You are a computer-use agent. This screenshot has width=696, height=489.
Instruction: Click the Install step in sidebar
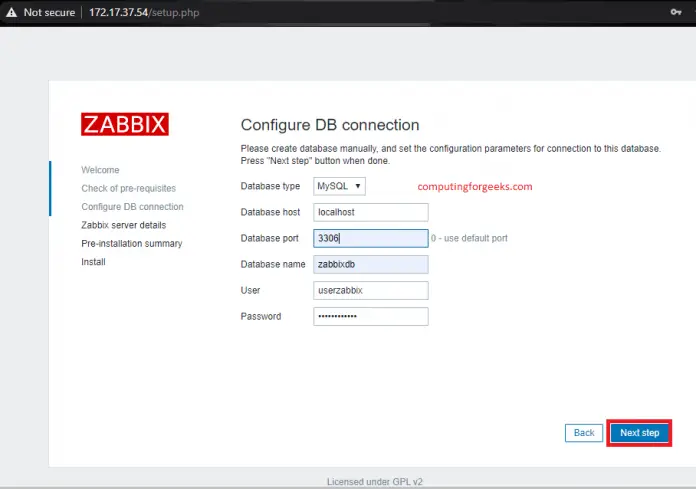coord(93,262)
